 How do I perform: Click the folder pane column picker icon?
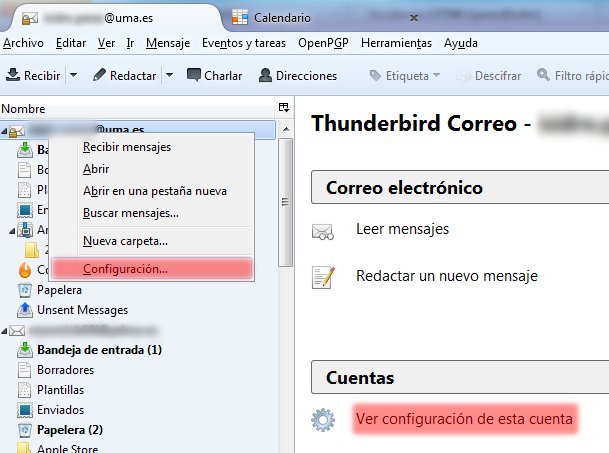(x=284, y=108)
